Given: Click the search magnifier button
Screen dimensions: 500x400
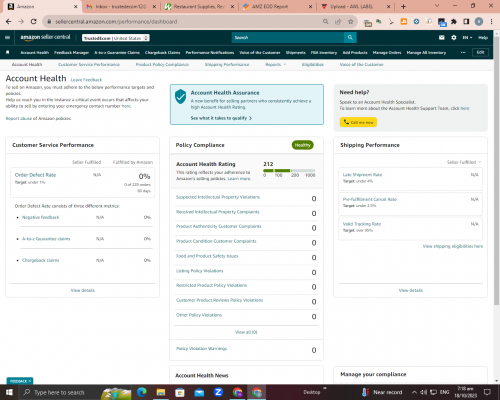Looking at the screenshot, I should tap(350, 38).
